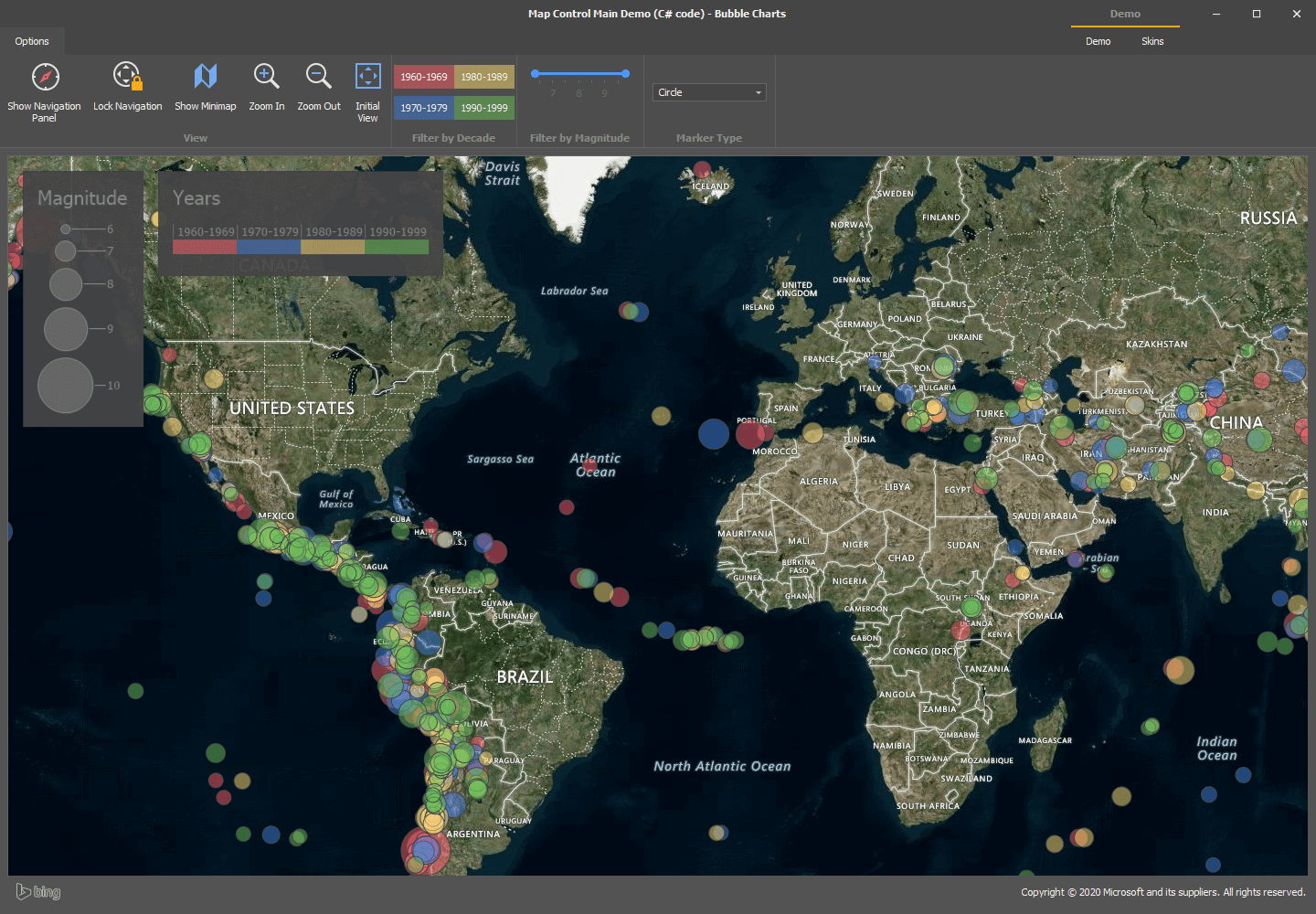Click the Show Navigation Panel compass icon

45,77
